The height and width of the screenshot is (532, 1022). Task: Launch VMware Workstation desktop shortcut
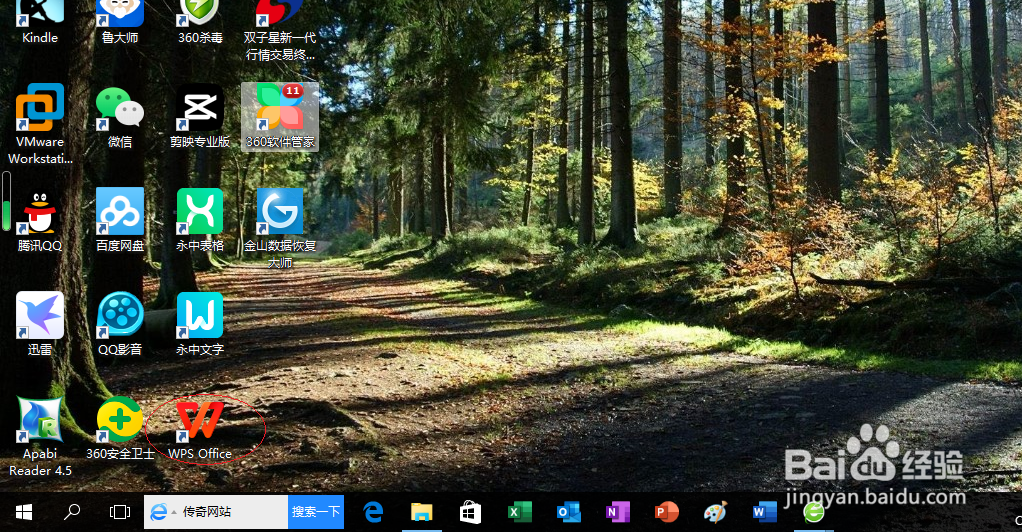click(40, 124)
